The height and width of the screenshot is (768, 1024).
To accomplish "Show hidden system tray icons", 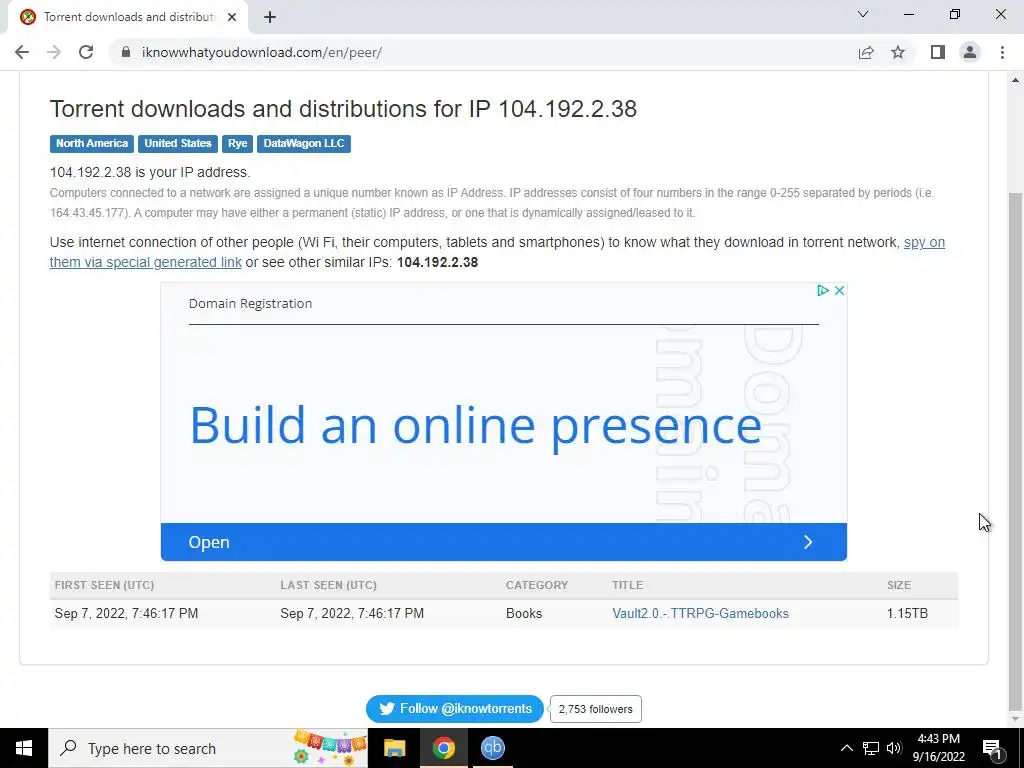I will (846, 748).
